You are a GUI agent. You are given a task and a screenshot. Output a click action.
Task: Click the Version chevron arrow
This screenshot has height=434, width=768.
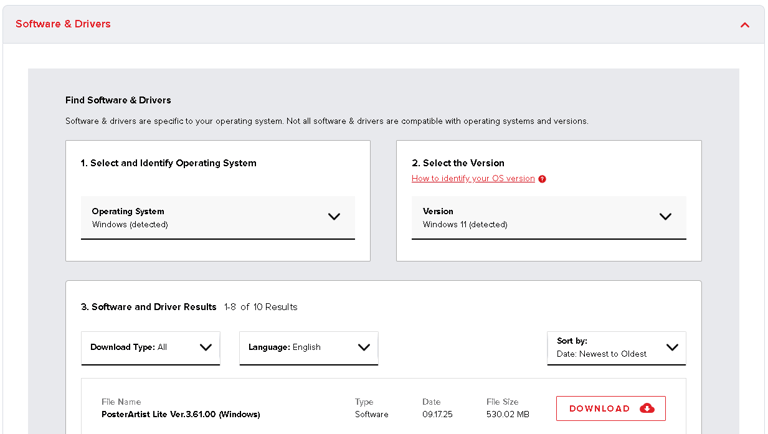pyautogui.click(x=665, y=217)
